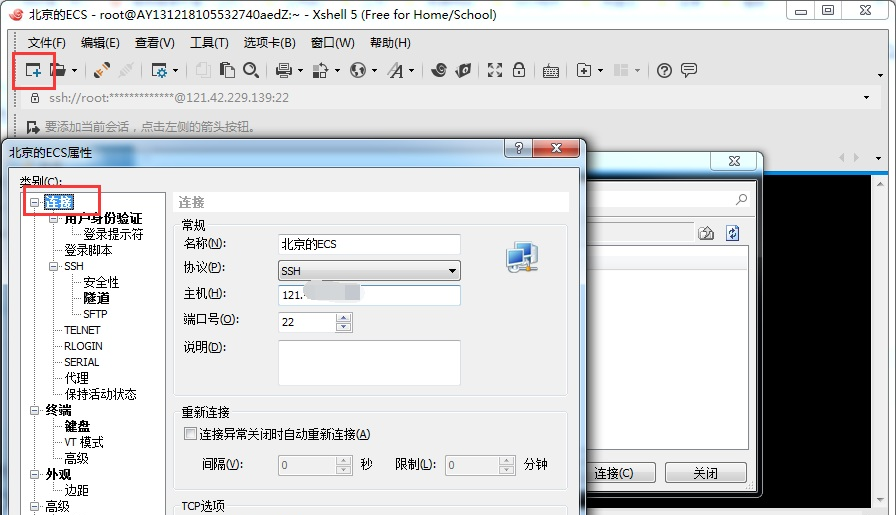The width and height of the screenshot is (896, 515).
Task: Click the Help question mark toolbar icon
Action: 664,70
